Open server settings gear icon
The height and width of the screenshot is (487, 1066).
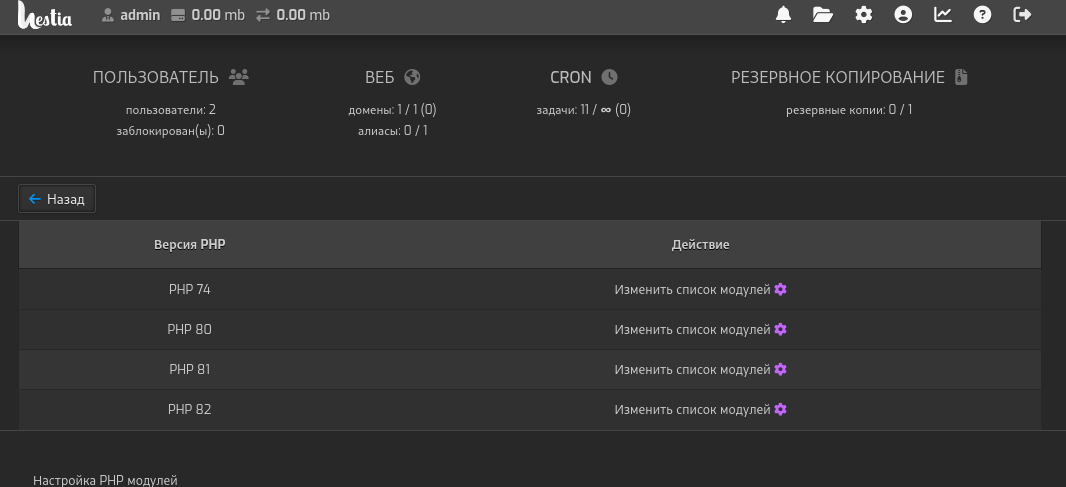click(864, 15)
